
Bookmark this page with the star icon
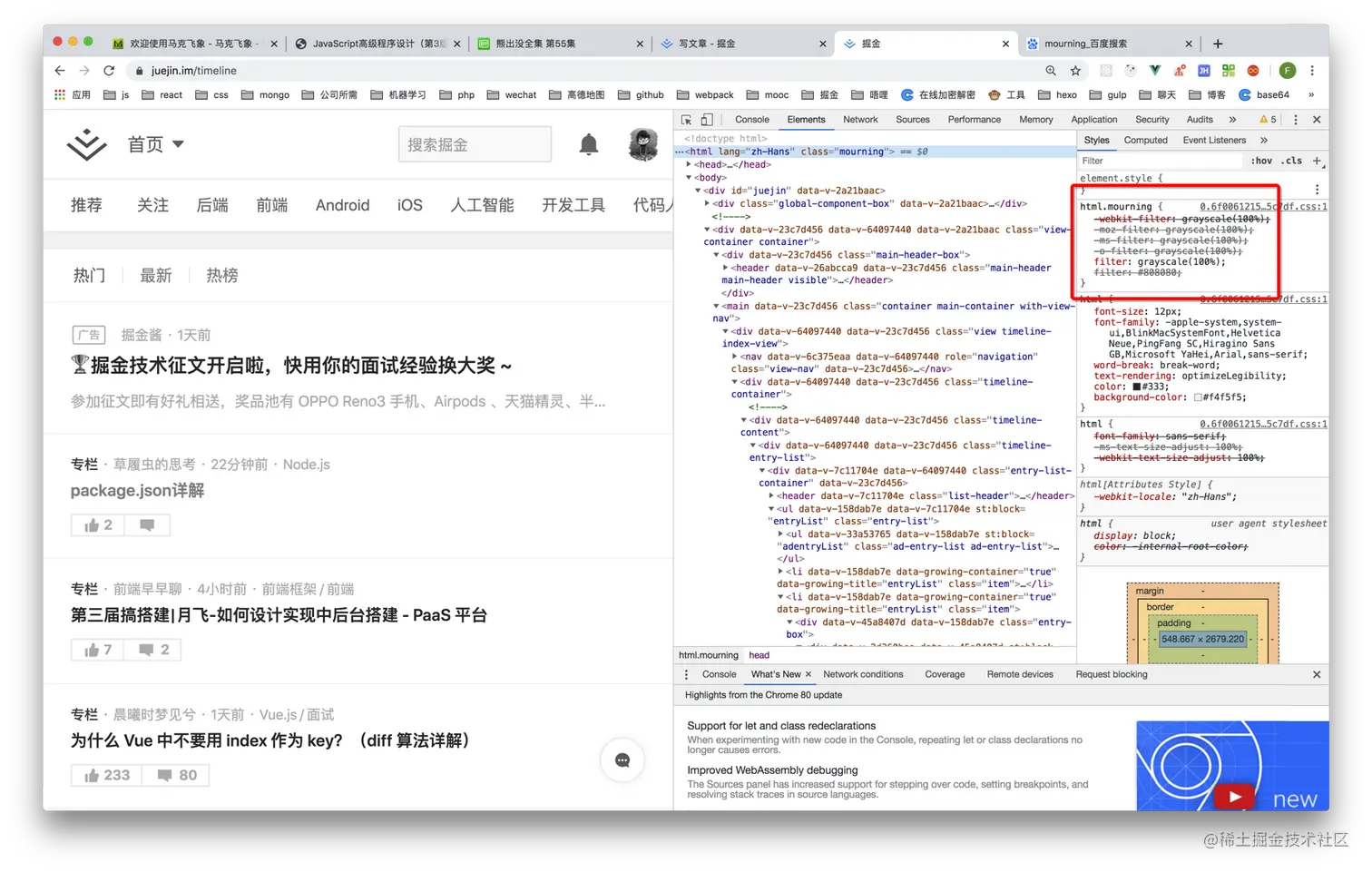[1075, 71]
